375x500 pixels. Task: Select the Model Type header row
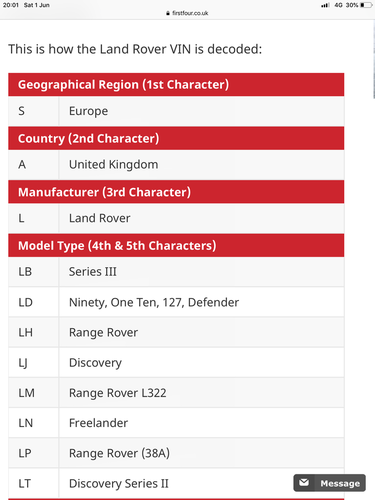pos(176,246)
